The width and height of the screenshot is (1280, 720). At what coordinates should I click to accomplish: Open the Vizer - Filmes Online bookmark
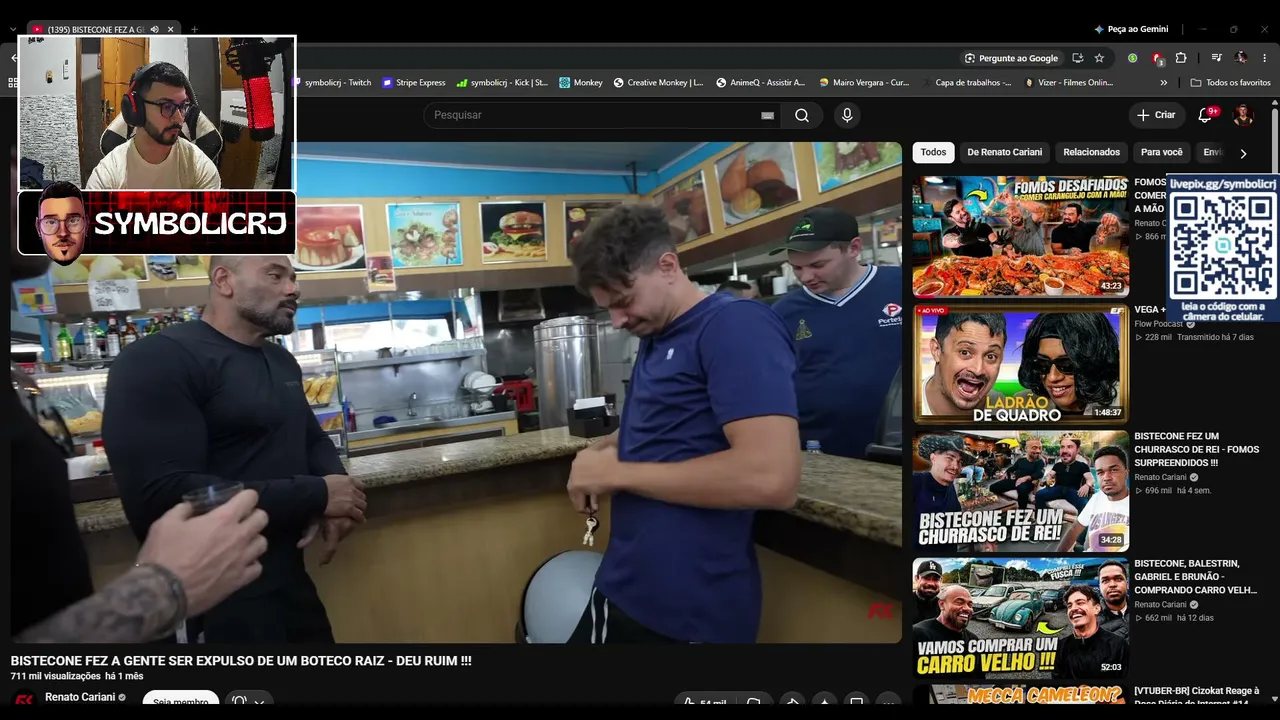click(x=1069, y=83)
